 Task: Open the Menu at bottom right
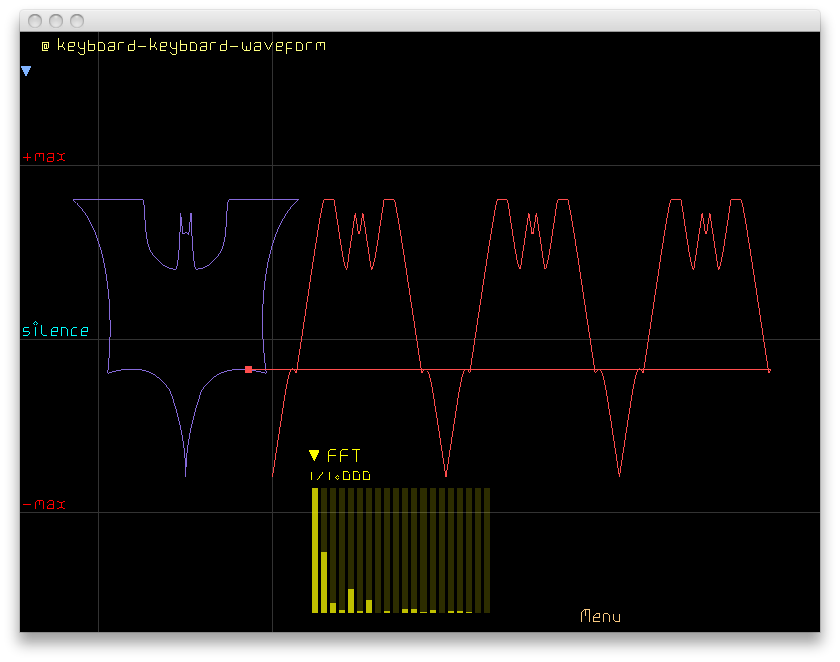601,616
